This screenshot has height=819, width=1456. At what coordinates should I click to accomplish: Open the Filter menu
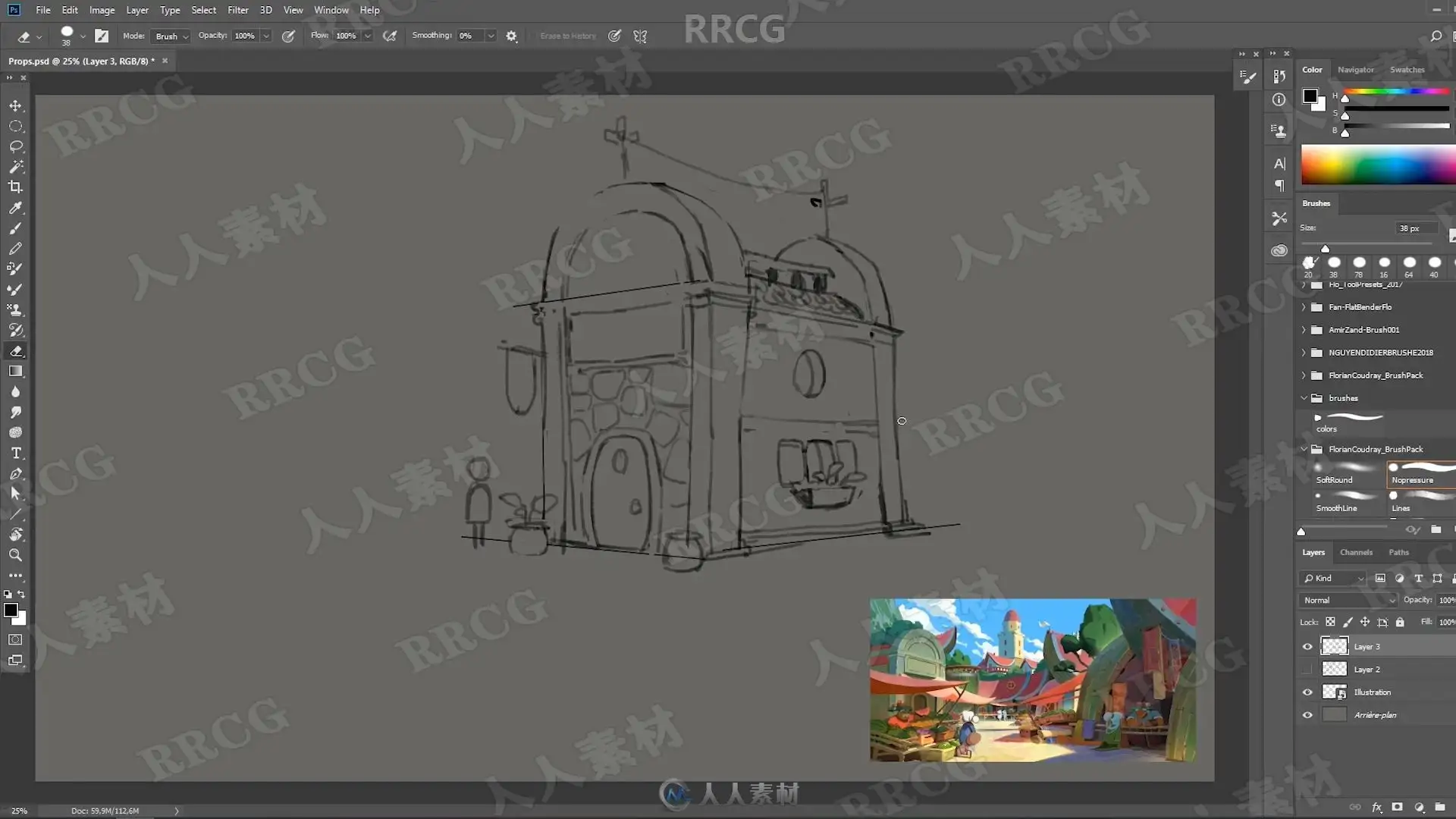237,10
